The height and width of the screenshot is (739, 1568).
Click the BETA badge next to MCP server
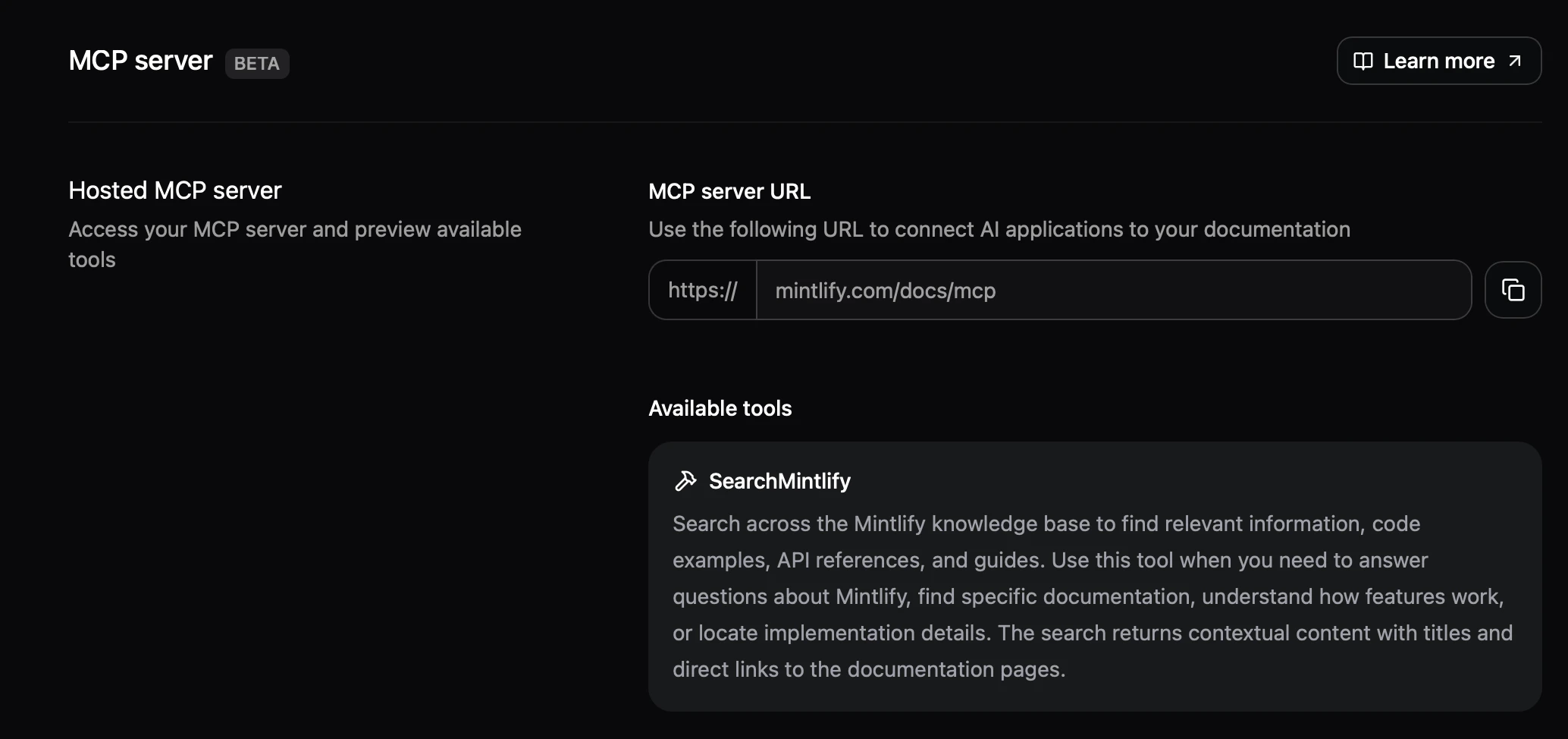click(257, 64)
